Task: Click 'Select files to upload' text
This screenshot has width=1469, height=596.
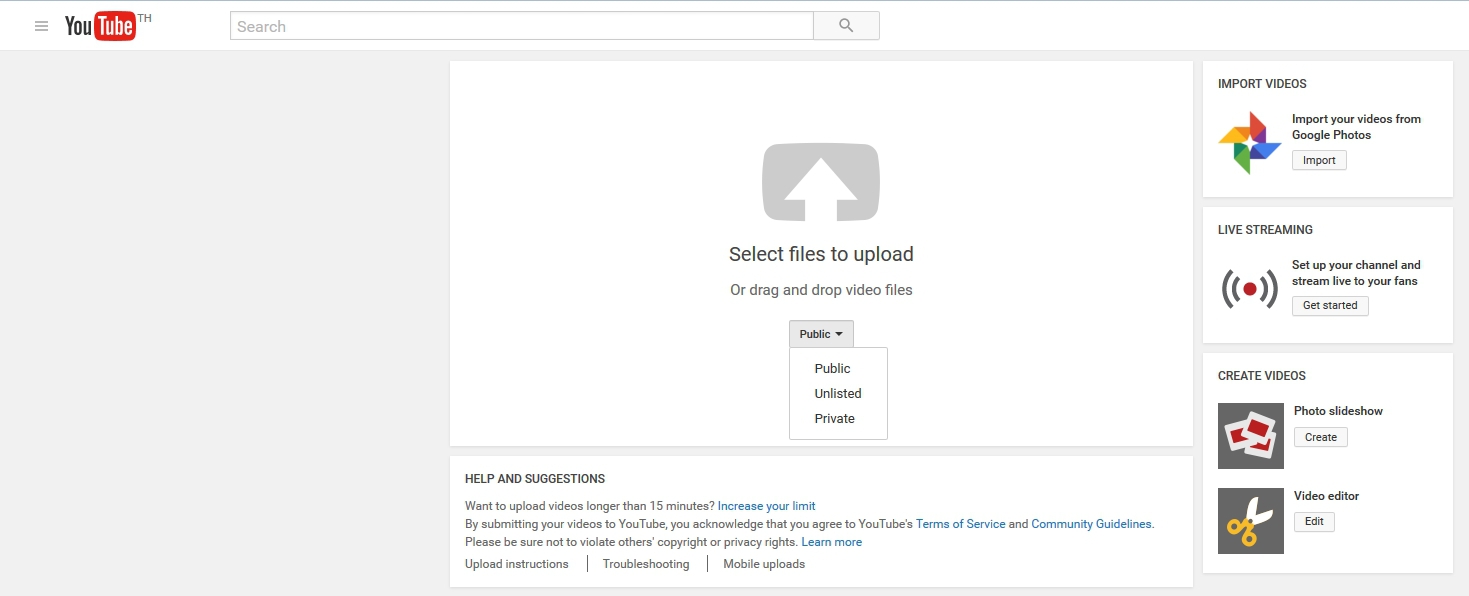Action: pos(821,254)
